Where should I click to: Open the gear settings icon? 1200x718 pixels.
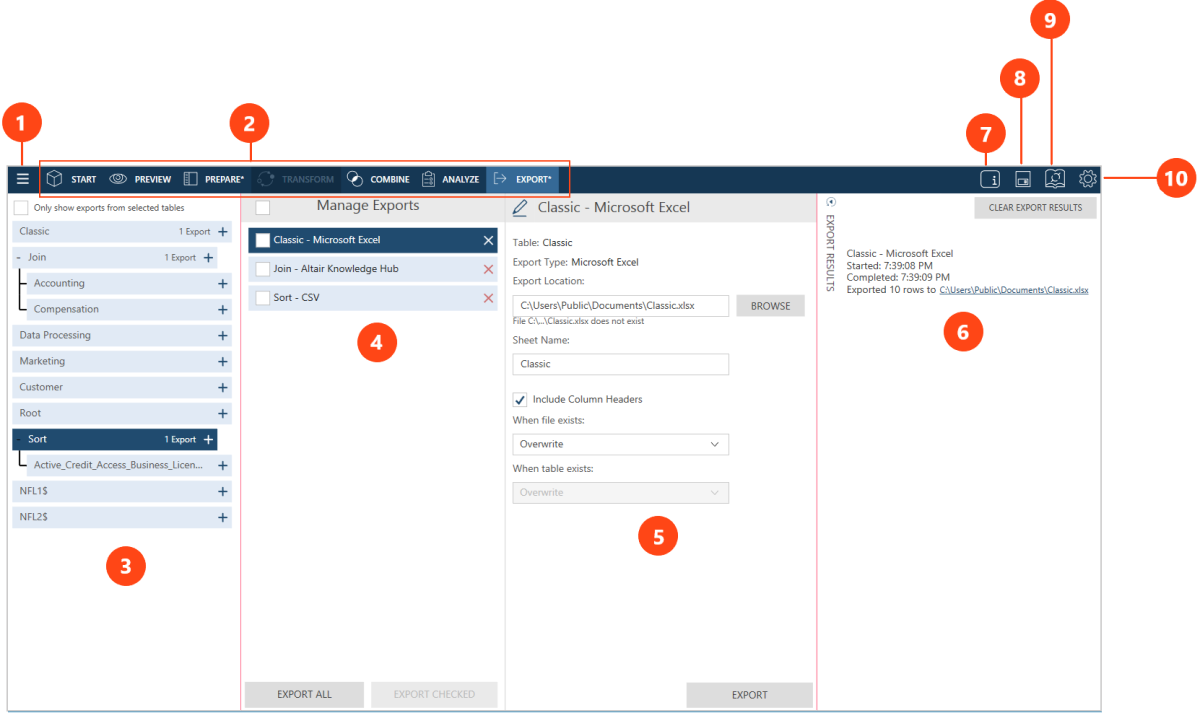(1088, 179)
